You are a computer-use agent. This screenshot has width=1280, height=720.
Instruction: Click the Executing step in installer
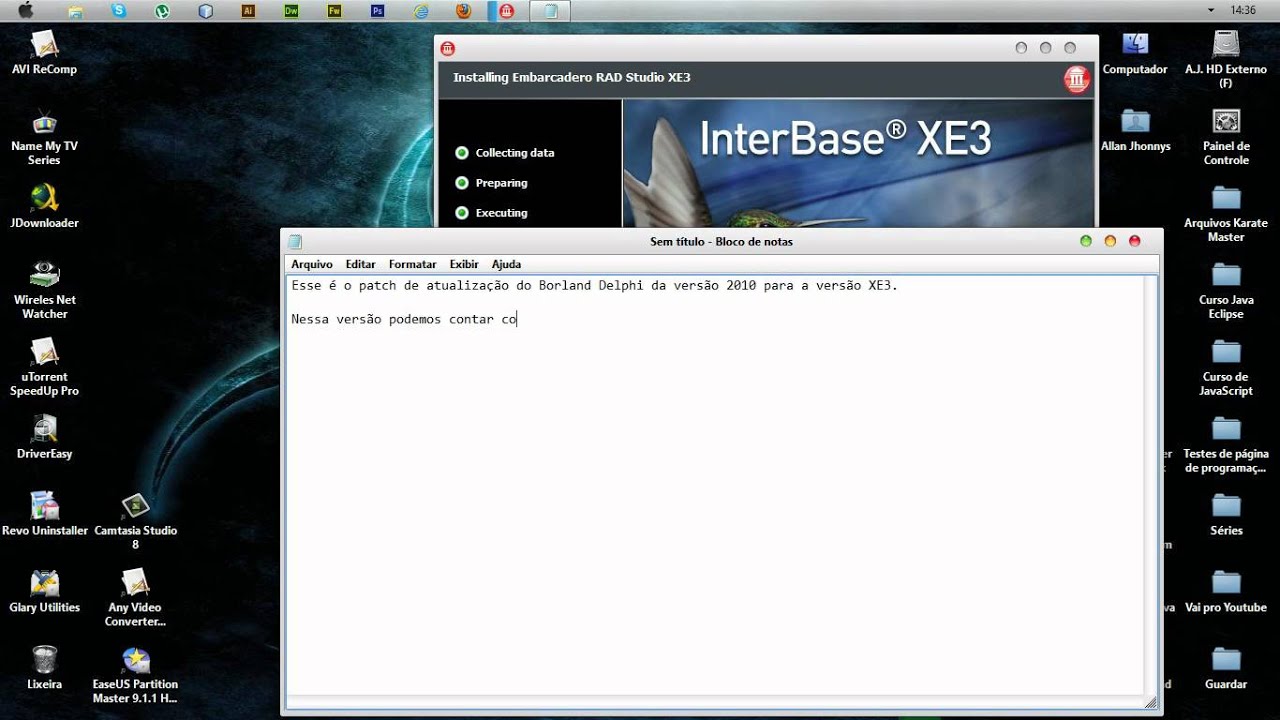click(x=491, y=213)
